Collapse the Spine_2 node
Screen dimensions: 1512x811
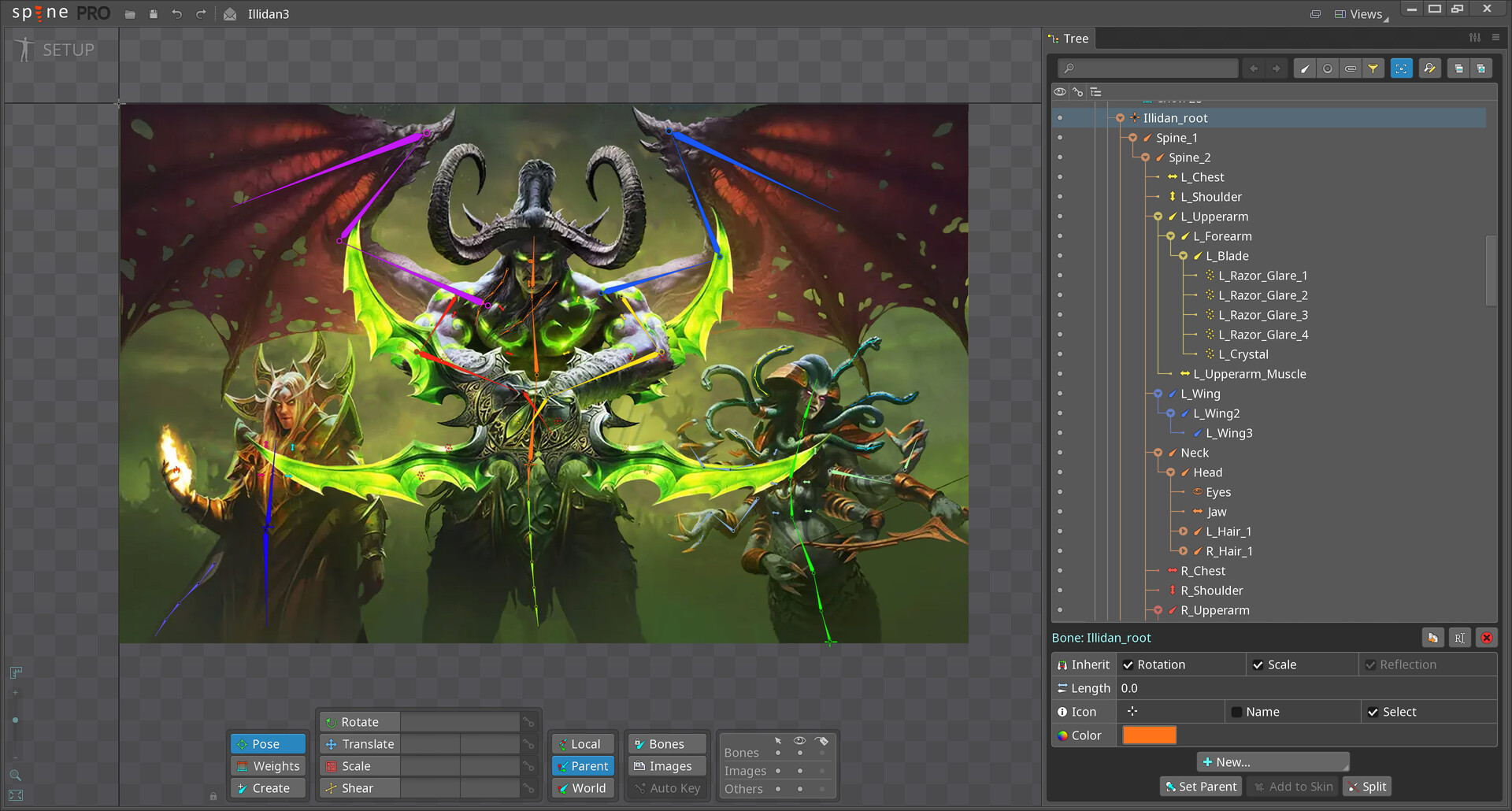tap(1145, 157)
